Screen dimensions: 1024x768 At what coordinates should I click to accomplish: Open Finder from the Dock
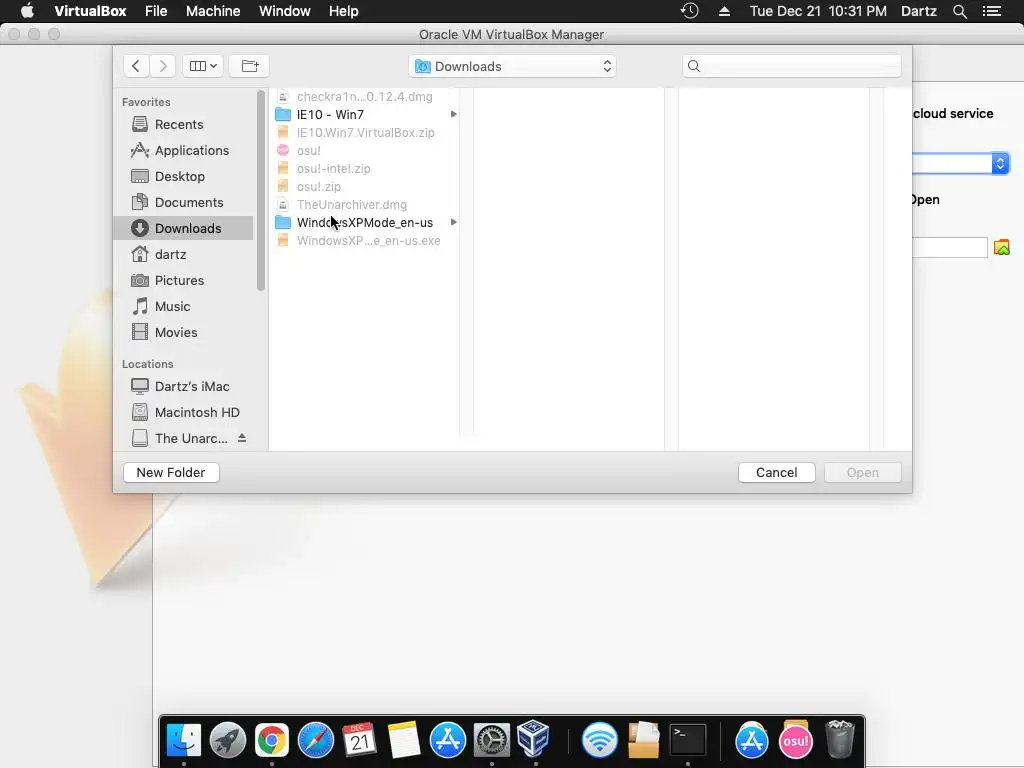(184, 741)
